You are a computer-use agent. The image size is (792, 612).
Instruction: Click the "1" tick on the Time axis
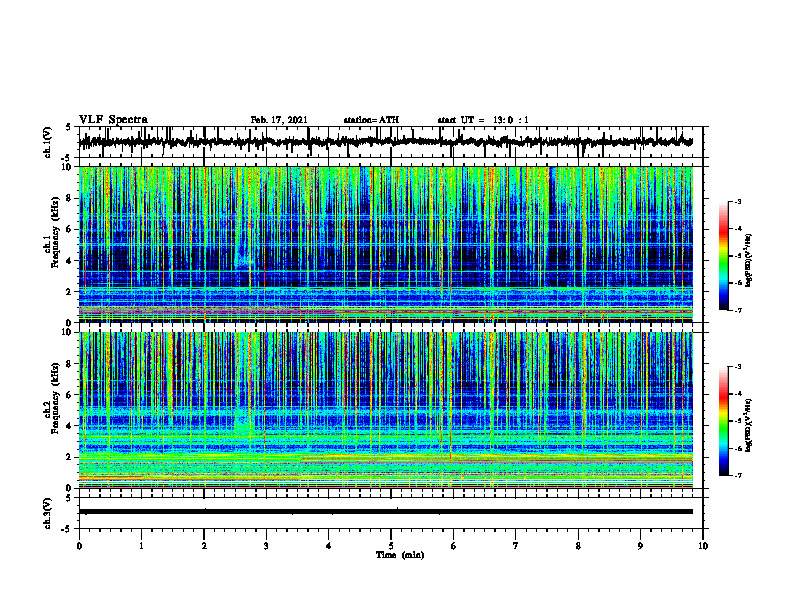click(141, 546)
